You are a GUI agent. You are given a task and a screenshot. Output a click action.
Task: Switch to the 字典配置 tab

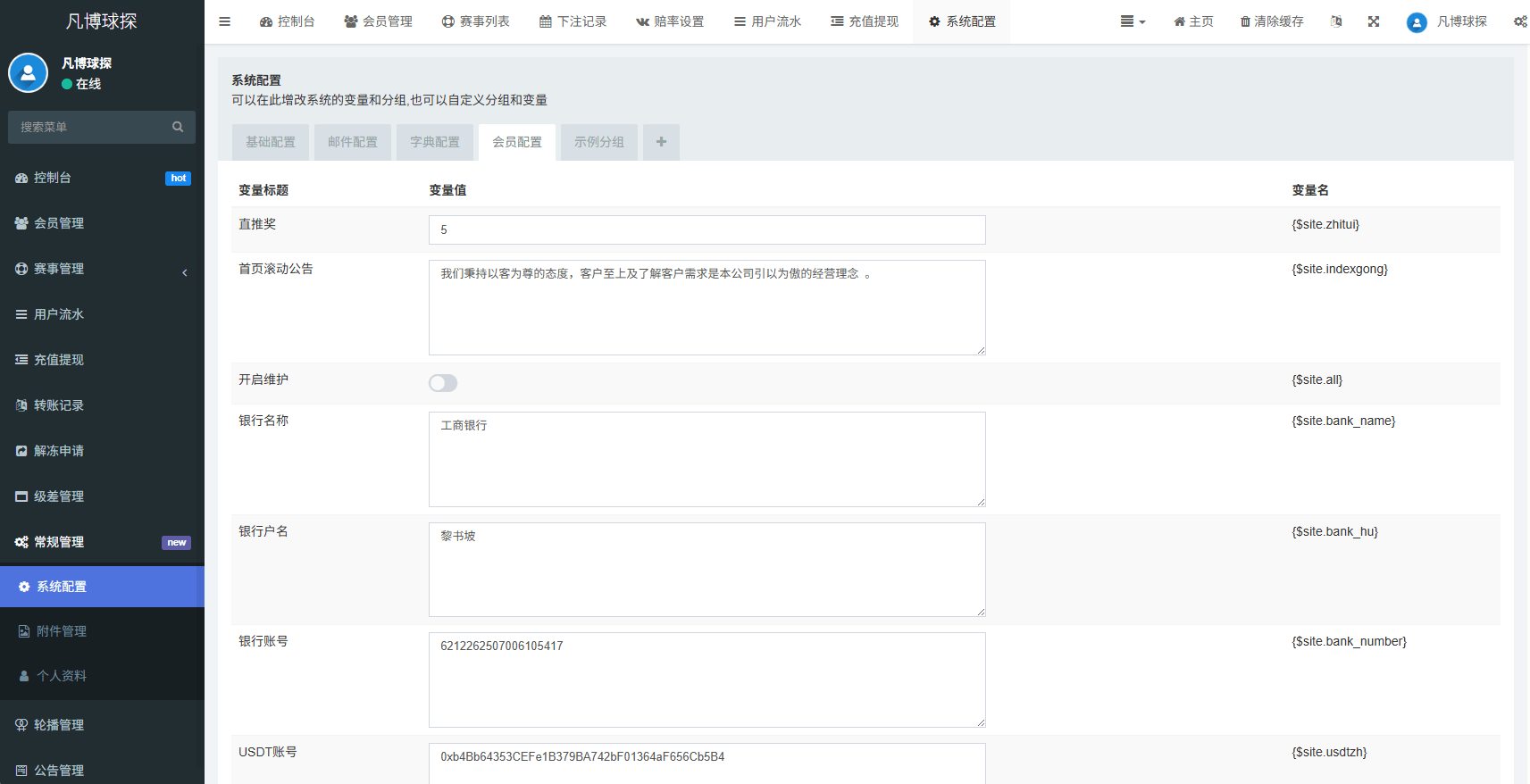(x=435, y=142)
